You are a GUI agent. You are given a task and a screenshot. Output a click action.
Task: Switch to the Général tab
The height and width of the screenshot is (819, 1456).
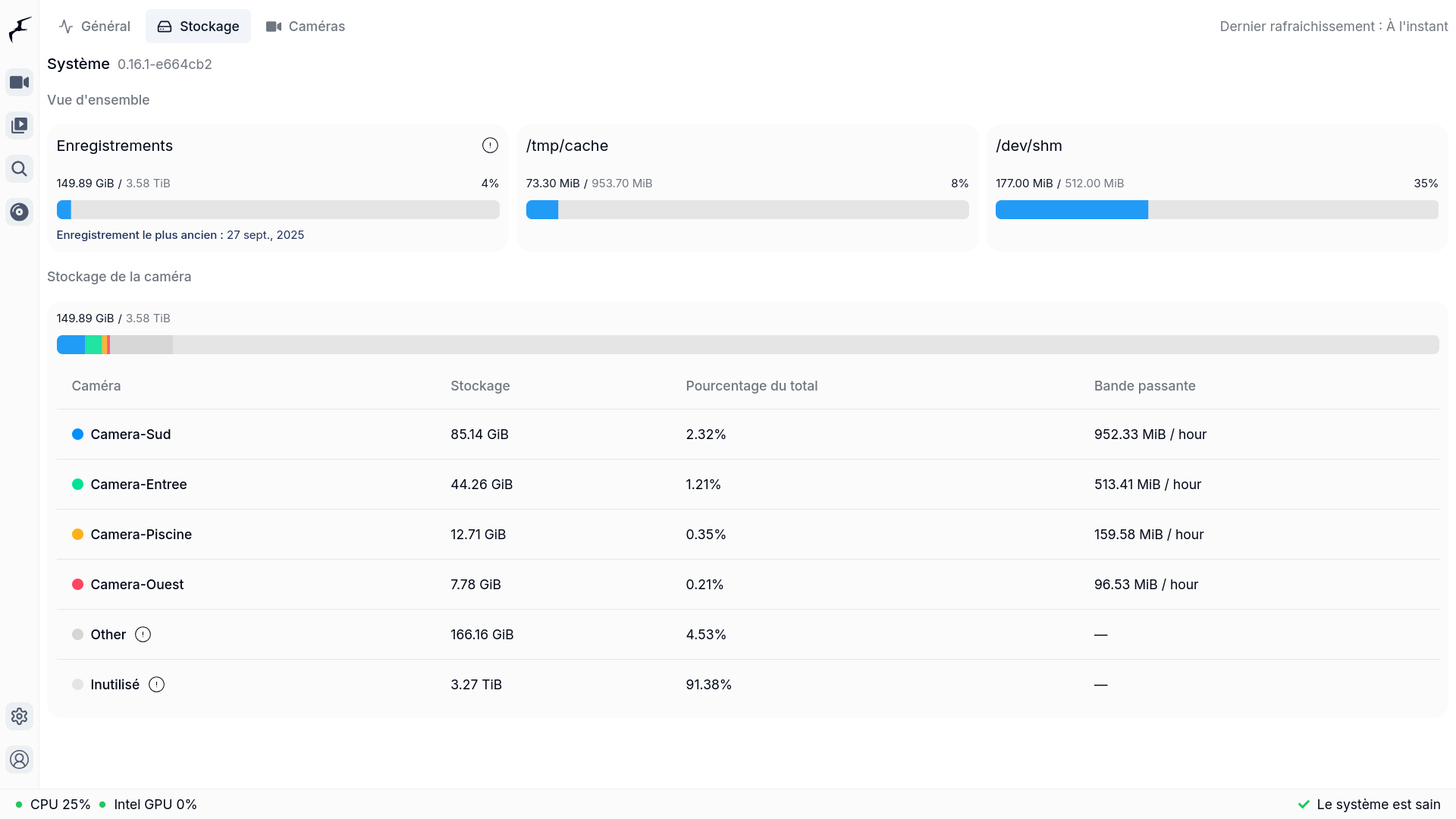pyautogui.click(x=95, y=27)
